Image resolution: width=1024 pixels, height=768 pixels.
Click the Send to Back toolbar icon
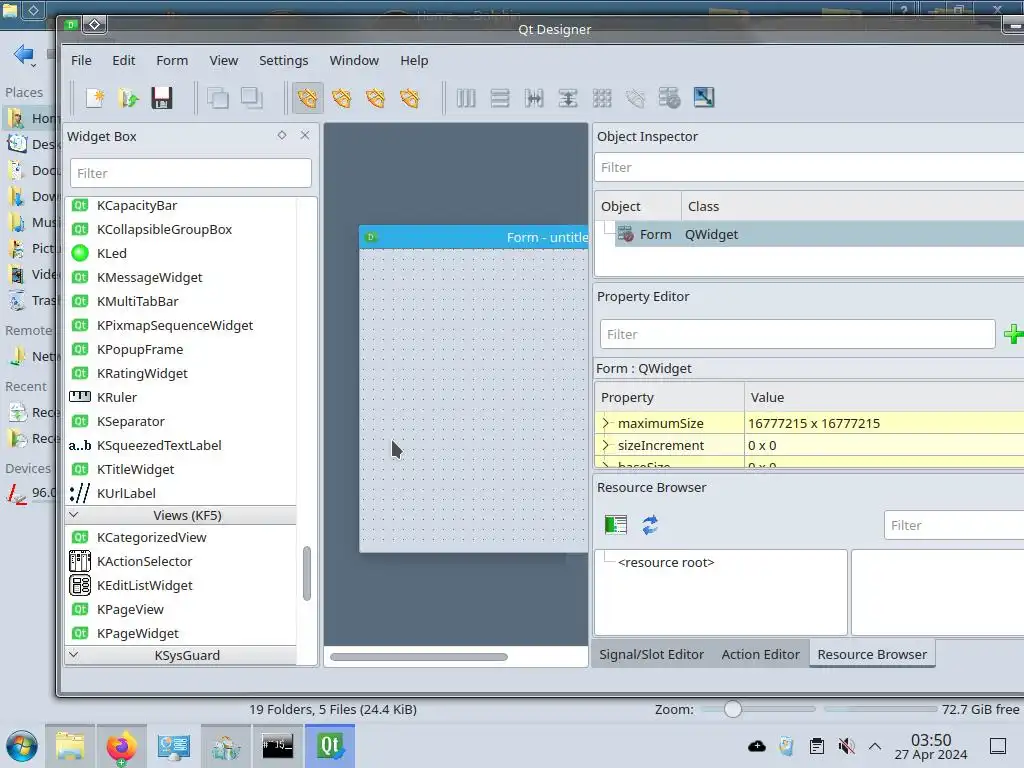(217, 99)
